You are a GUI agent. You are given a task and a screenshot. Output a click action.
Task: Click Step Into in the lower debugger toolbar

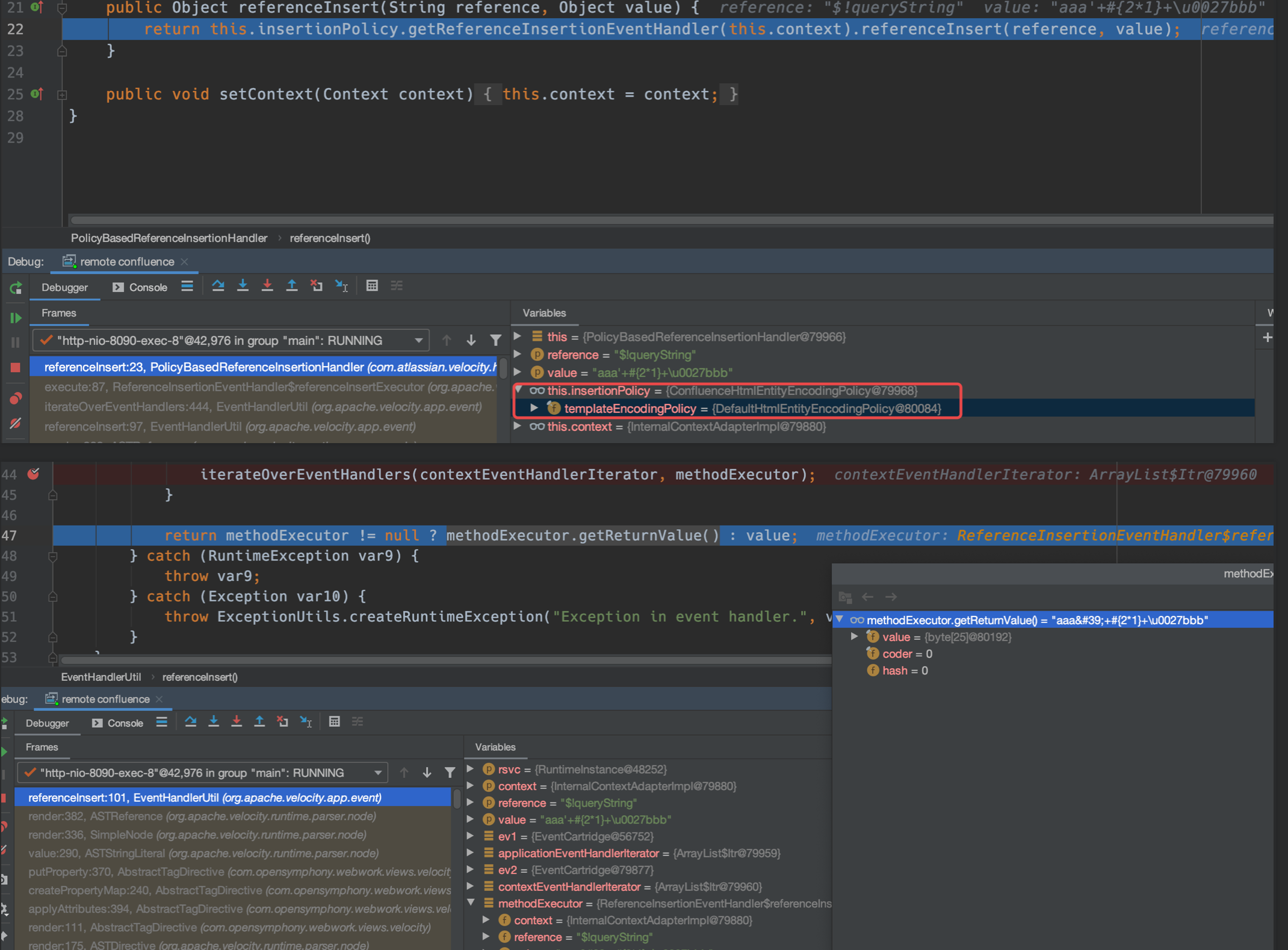214,722
